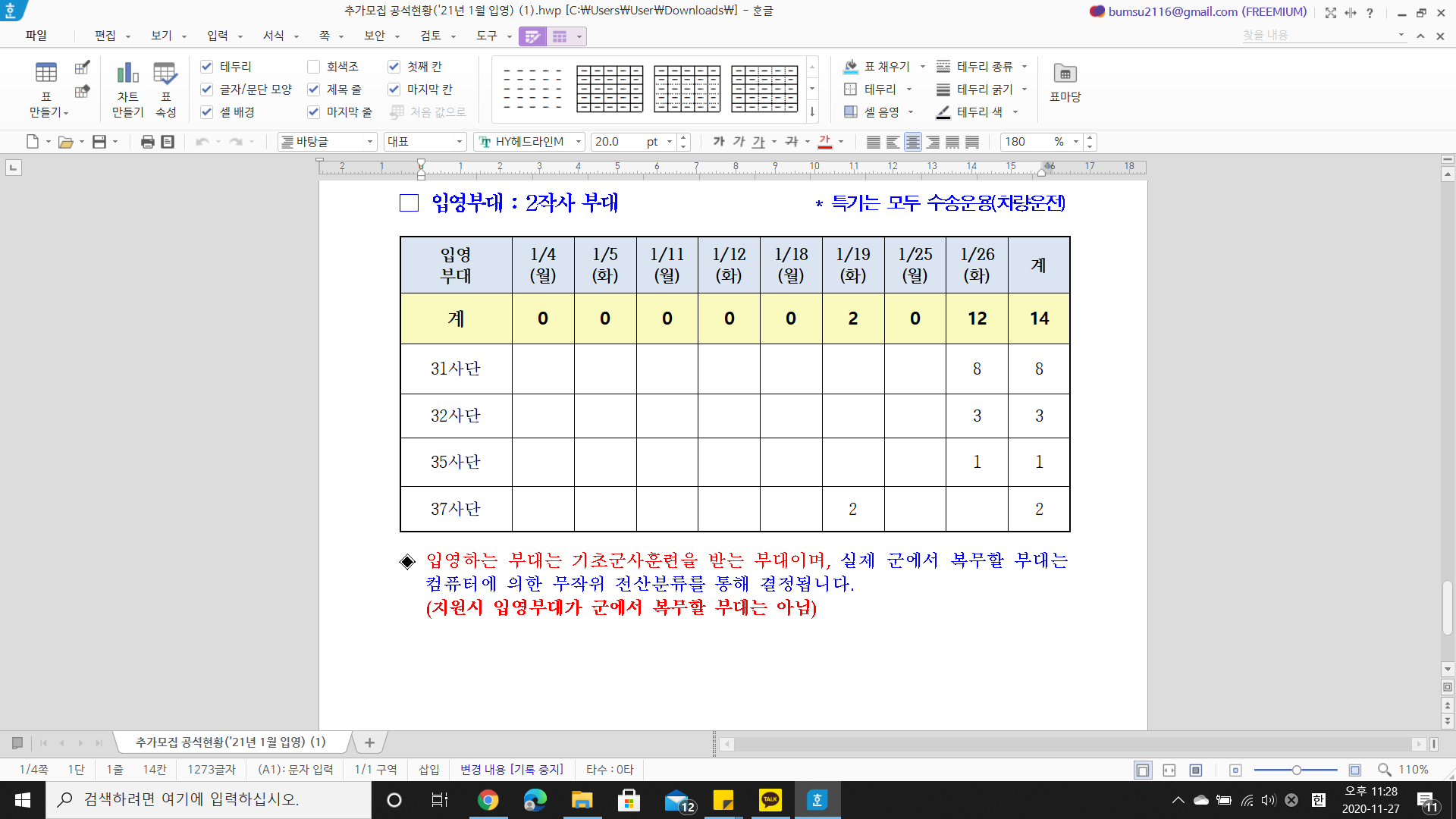1456x819 pixels.
Task: Click the 표 채우기 fill bucket icon
Action: [x=851, y=67]
